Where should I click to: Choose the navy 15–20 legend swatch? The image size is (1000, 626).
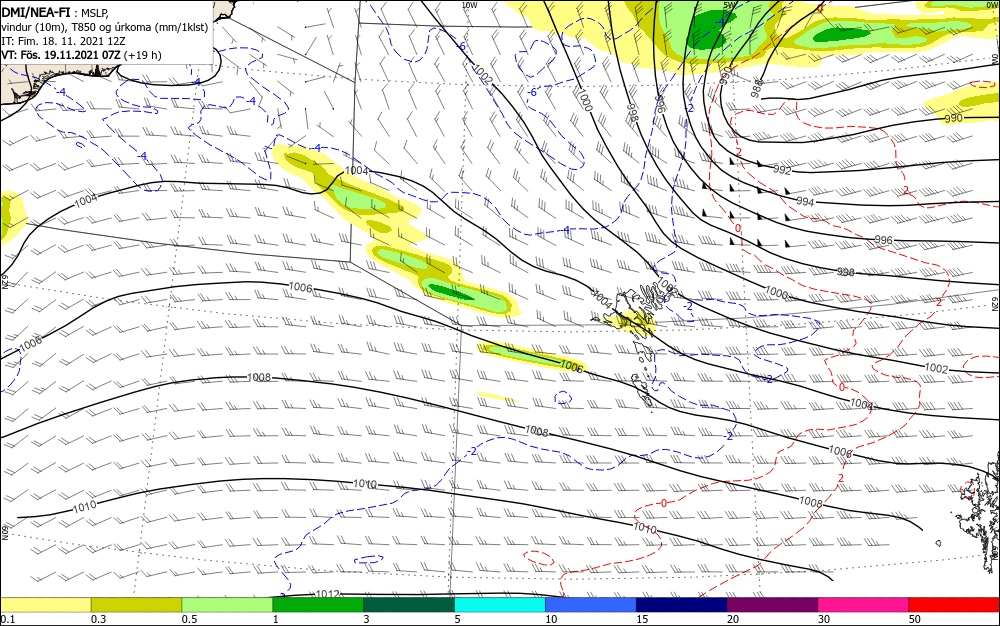point(682,605)
